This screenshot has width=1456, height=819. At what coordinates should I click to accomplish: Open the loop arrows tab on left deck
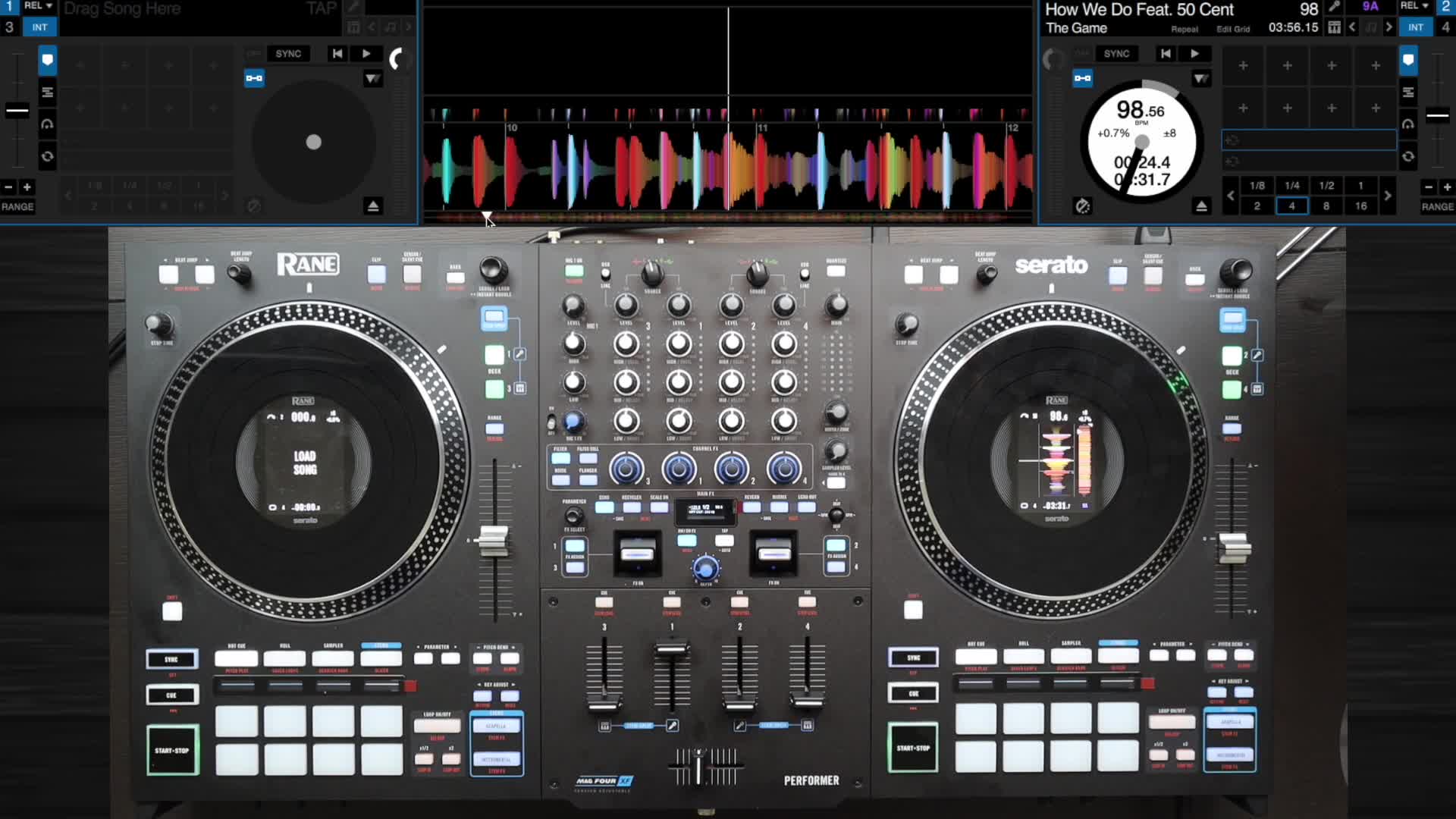[x=47, y=156]
